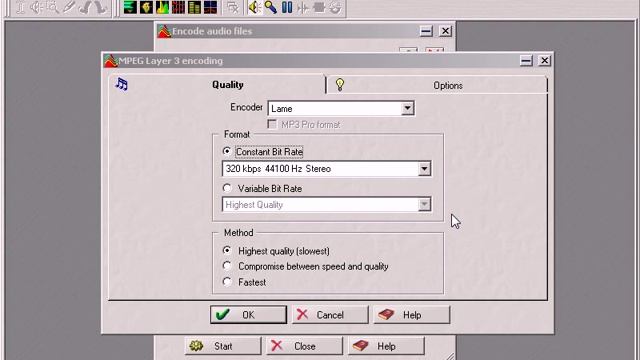Click Cancel in MPEG encoding dialog
The image size is (640, 360).
[x=330, y=315]
